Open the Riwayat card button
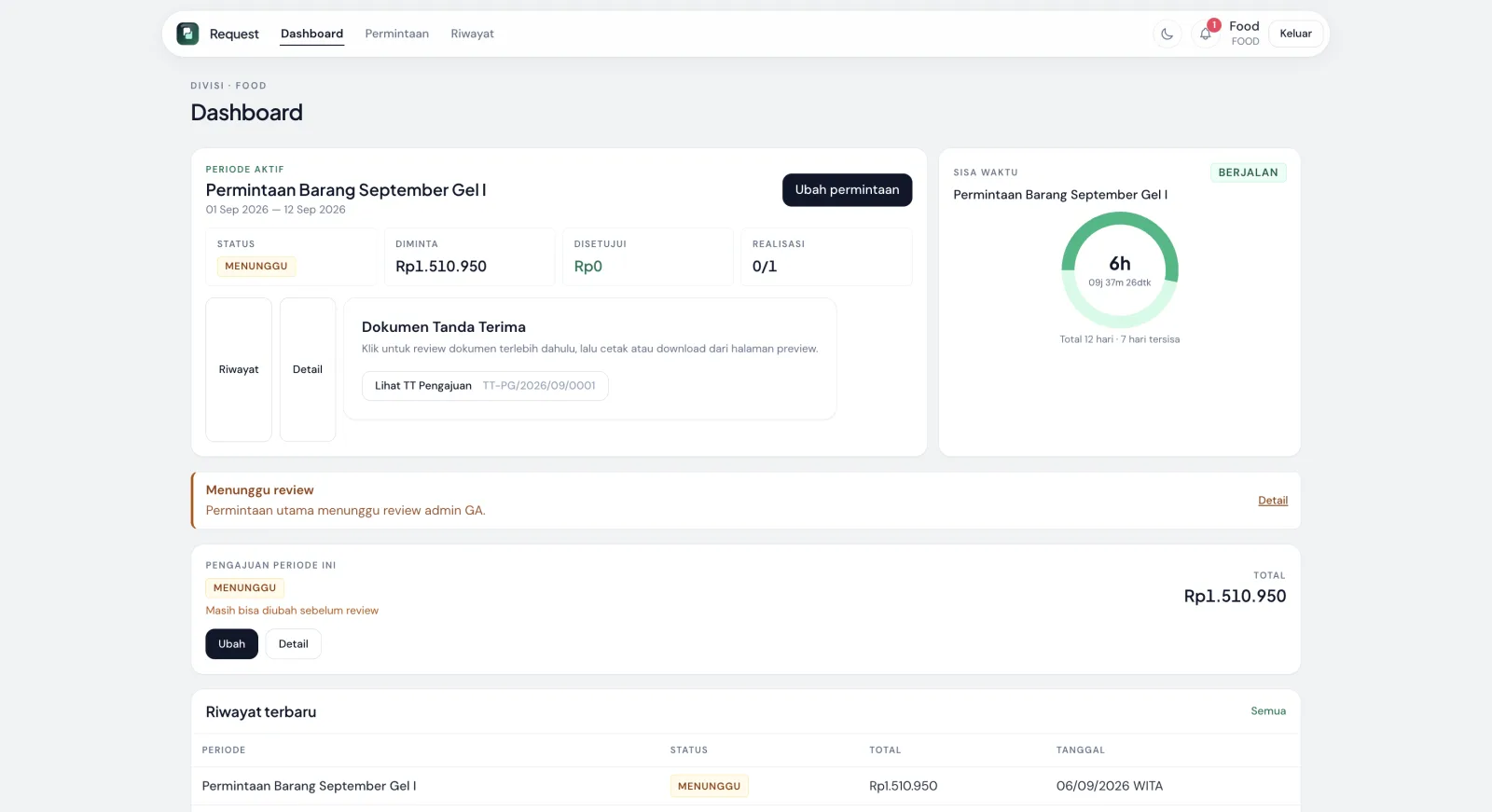 [239, 370]
